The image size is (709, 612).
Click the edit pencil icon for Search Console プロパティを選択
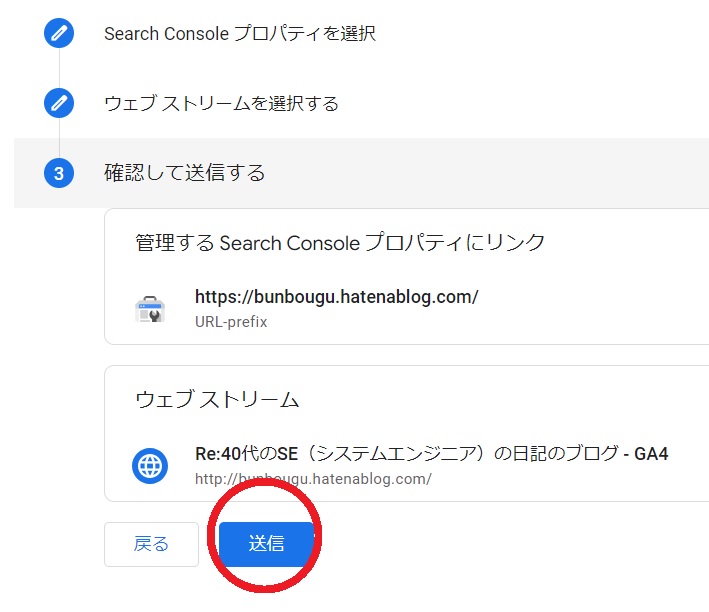click(x=59, y=33)
